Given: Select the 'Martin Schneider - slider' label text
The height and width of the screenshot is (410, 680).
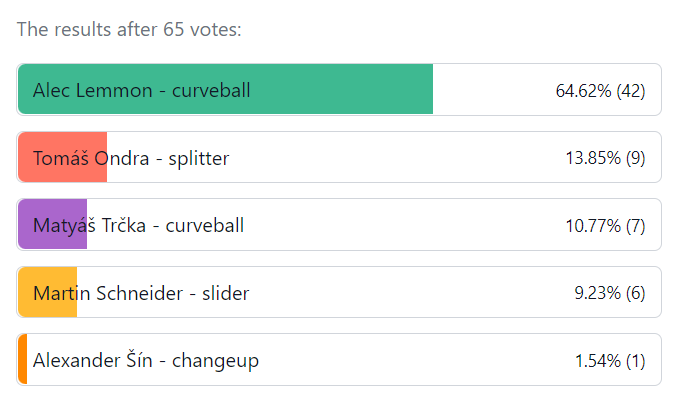Looking at the screenshot, I should pos(141,293).
